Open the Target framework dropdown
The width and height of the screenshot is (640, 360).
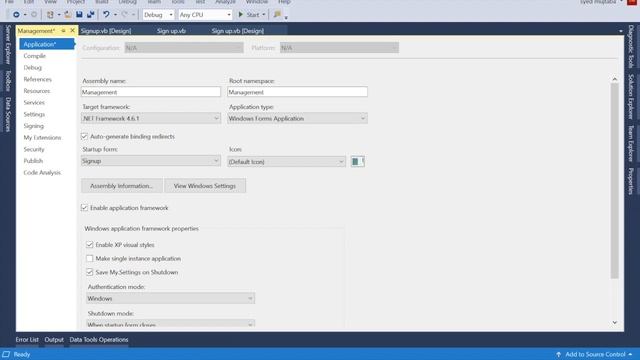(x=151, y=118)
